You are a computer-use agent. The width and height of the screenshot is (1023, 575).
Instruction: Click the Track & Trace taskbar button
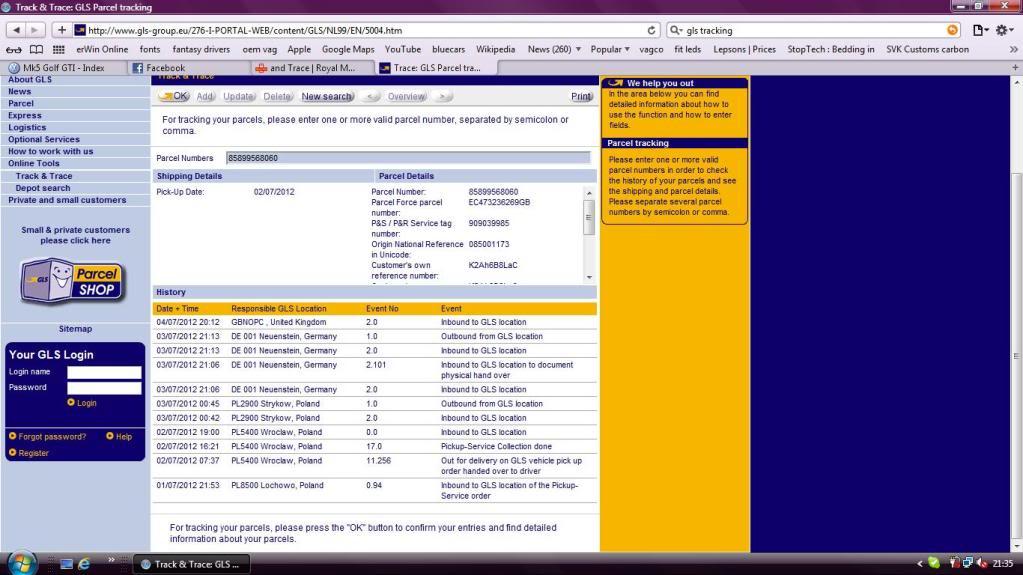click(x=192, y=564)
